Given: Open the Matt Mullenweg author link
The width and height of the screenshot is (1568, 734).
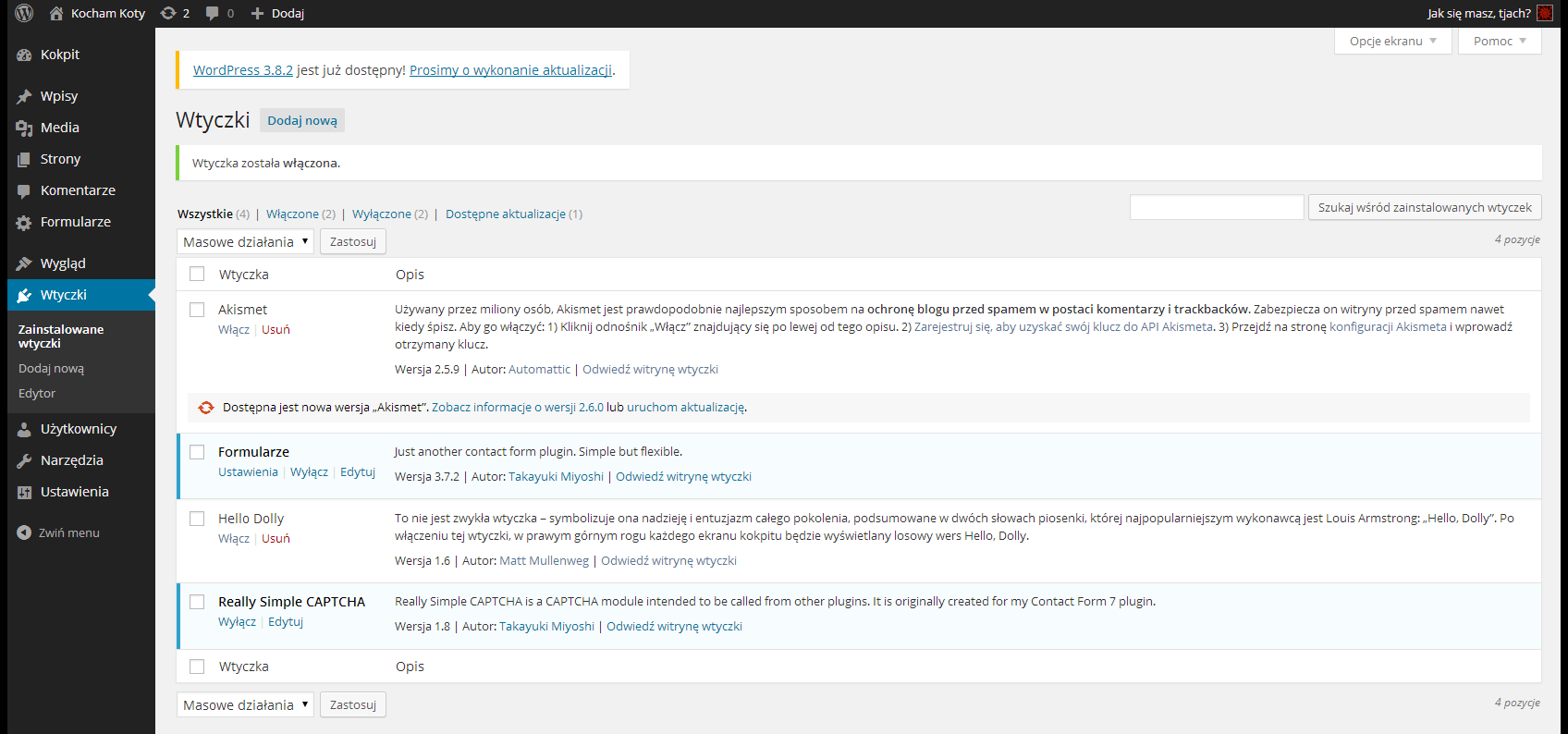Looking at the screenshot, I should [544, 560].
